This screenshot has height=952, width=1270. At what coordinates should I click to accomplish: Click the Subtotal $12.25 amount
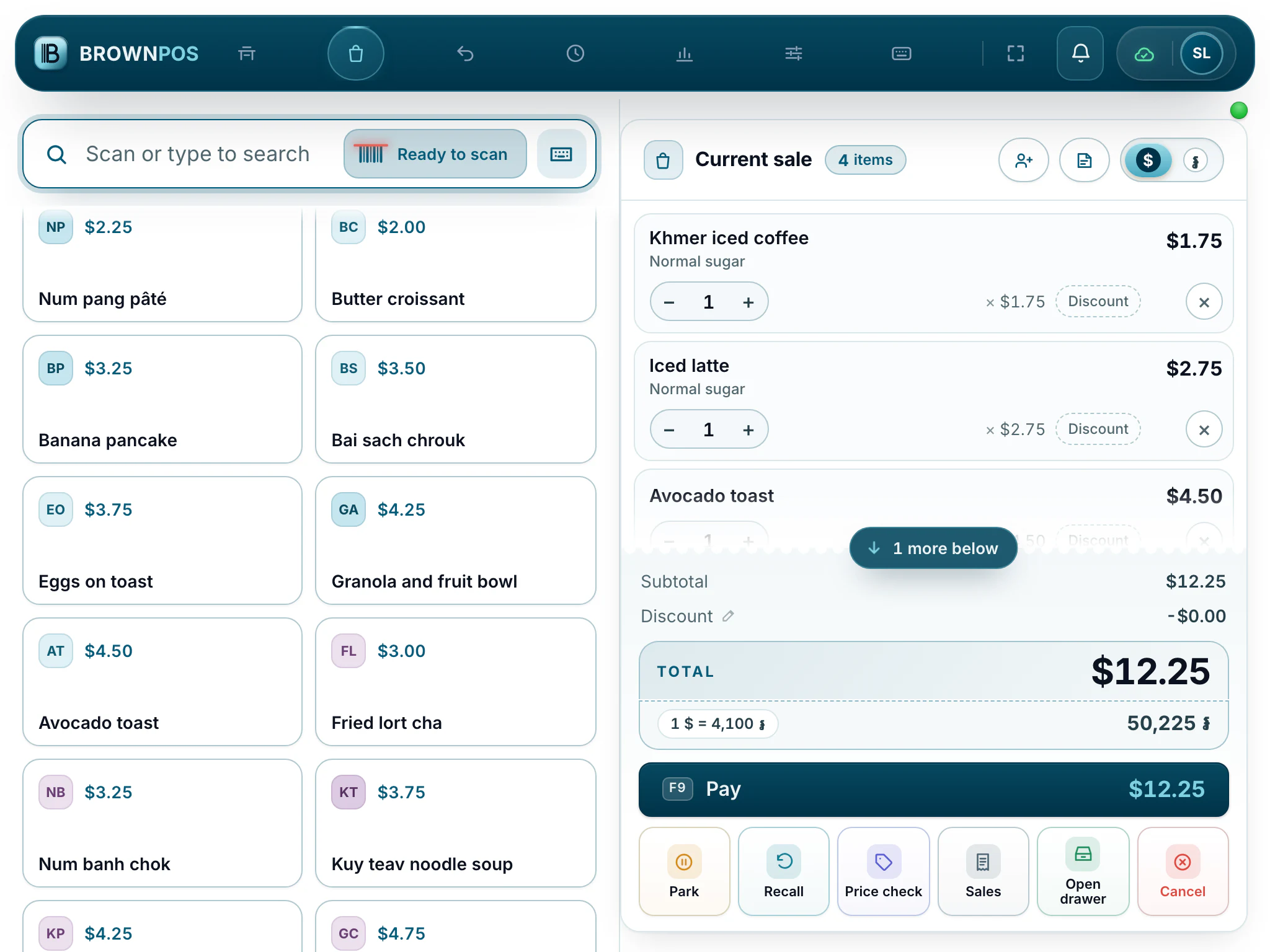pos(1195,581)
